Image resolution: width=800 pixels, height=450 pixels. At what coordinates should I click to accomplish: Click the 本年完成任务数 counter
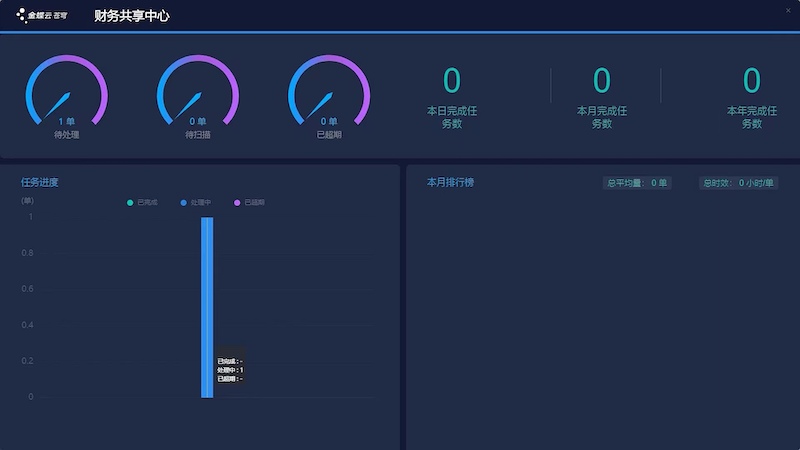[751, 81]
